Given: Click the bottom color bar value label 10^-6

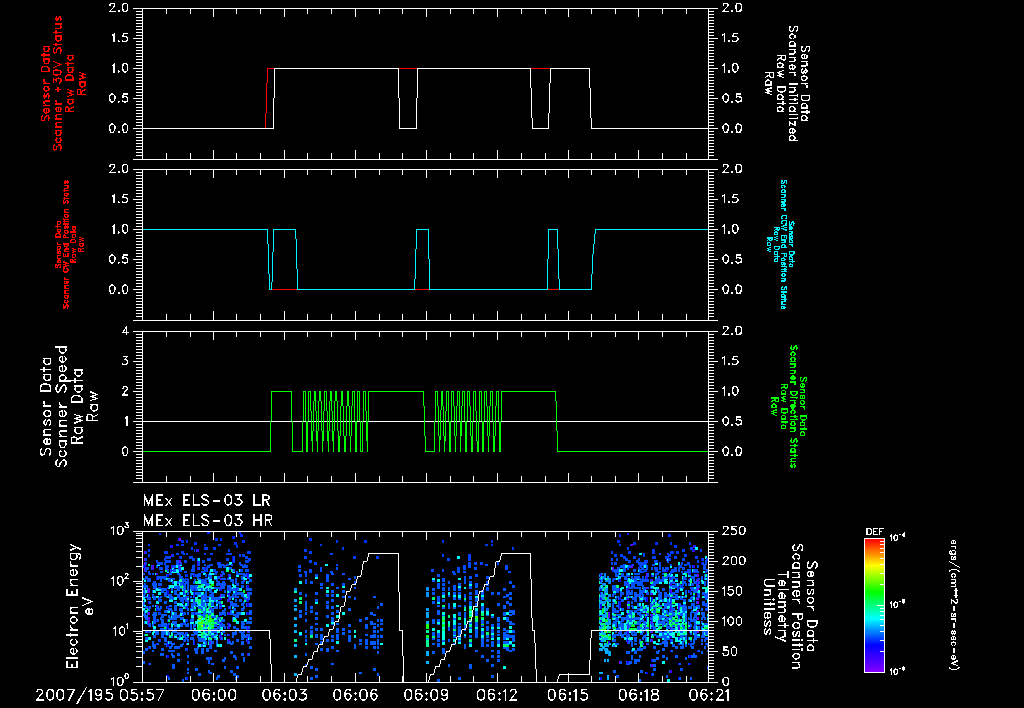Looking at the screenshot, I should pyautogui.click(x=898, y=671).
